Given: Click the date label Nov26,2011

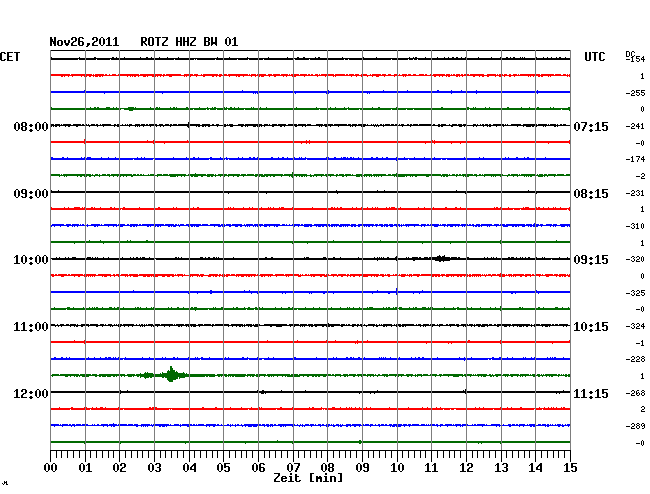Looking at the screenshot, I should point(84,42).
